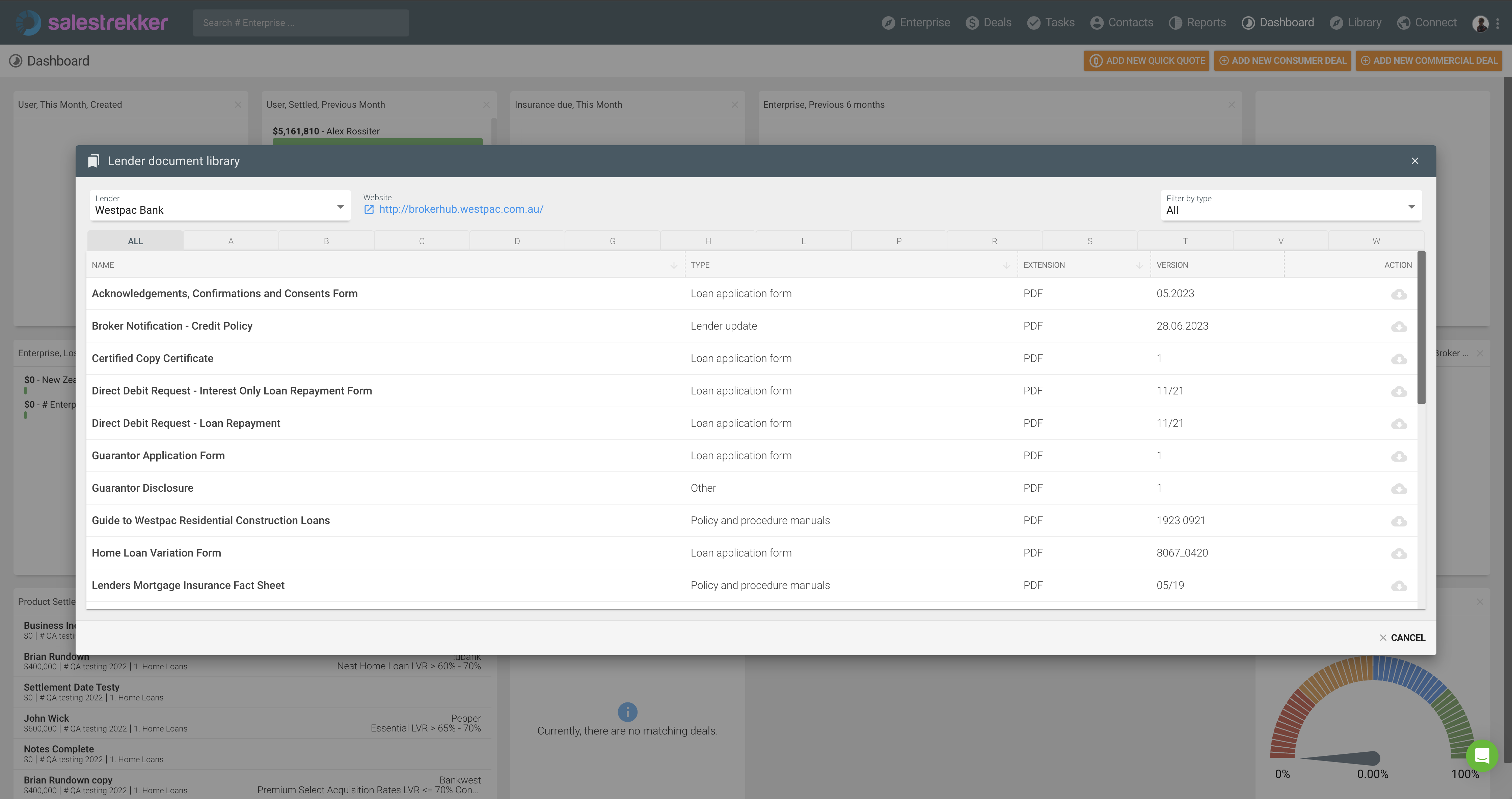The image size is (1512, 799).
Task: Open the Deals section
Action: (x=989, y=22)
